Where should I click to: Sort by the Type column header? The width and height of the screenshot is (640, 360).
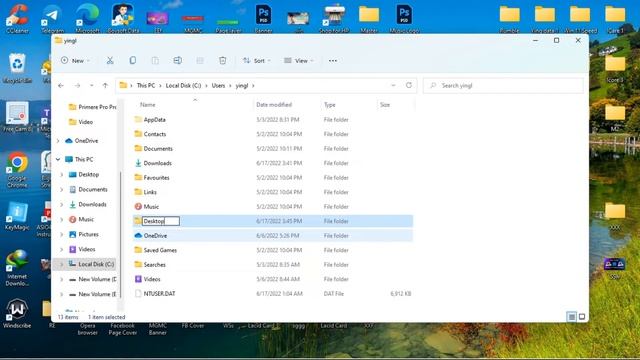[330, 104]
